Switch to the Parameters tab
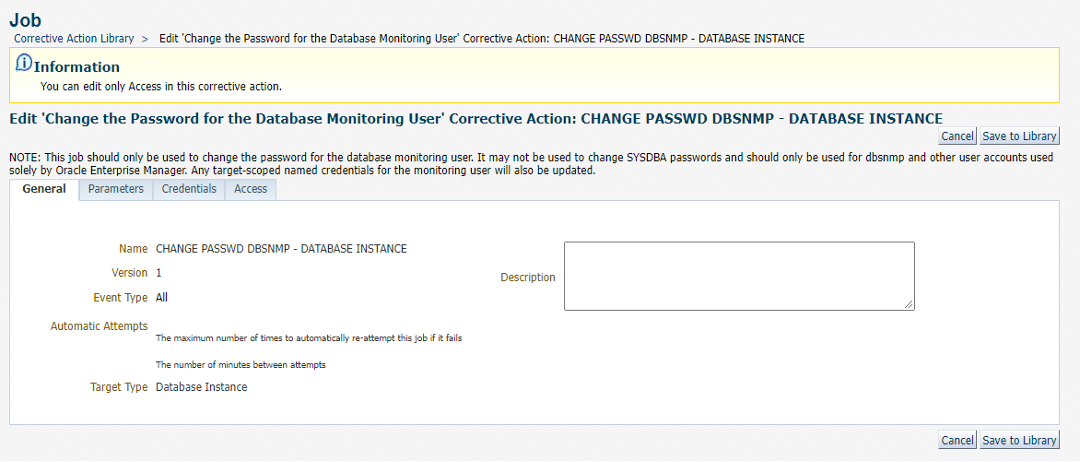1080x462 pixels. coord(116,189)
